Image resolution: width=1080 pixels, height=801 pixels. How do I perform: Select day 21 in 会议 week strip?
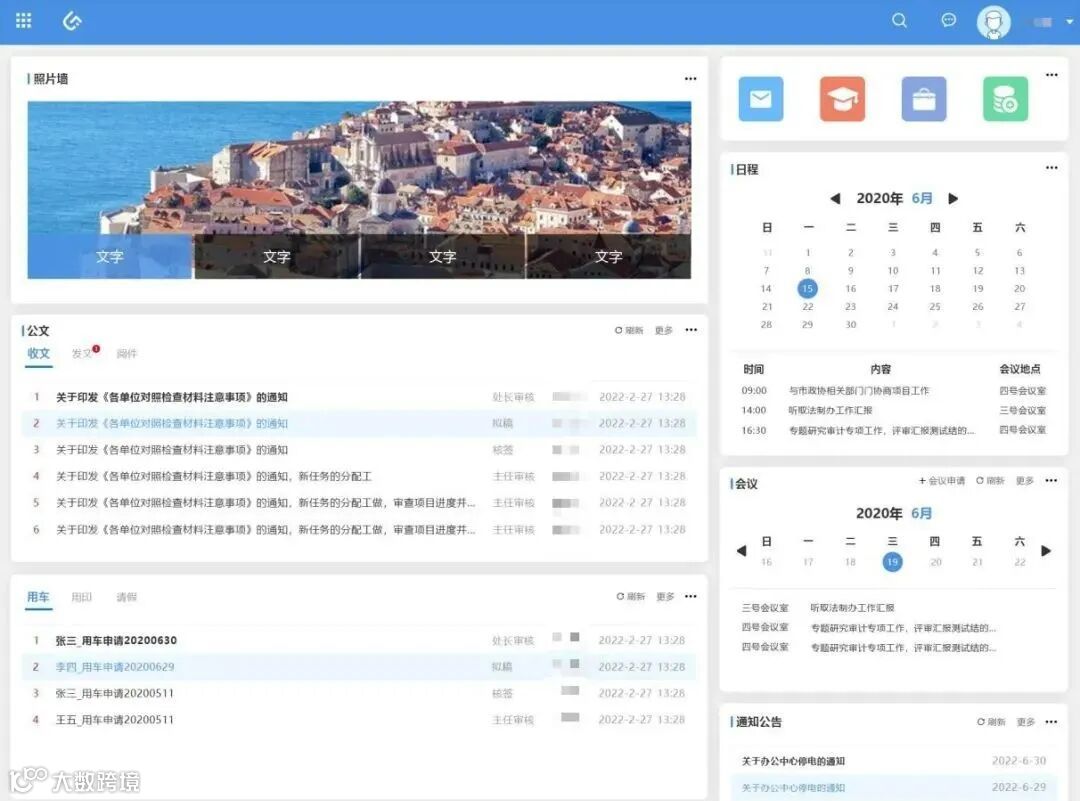click(x=977, y=562)
